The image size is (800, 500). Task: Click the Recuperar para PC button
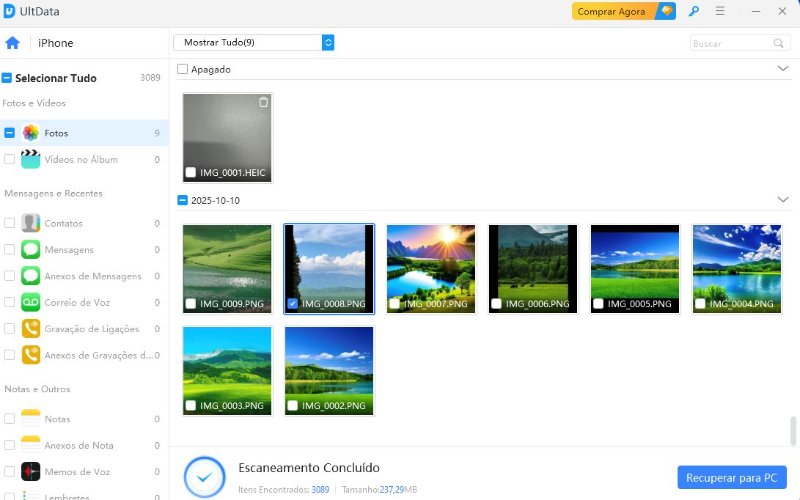point(731,477)
